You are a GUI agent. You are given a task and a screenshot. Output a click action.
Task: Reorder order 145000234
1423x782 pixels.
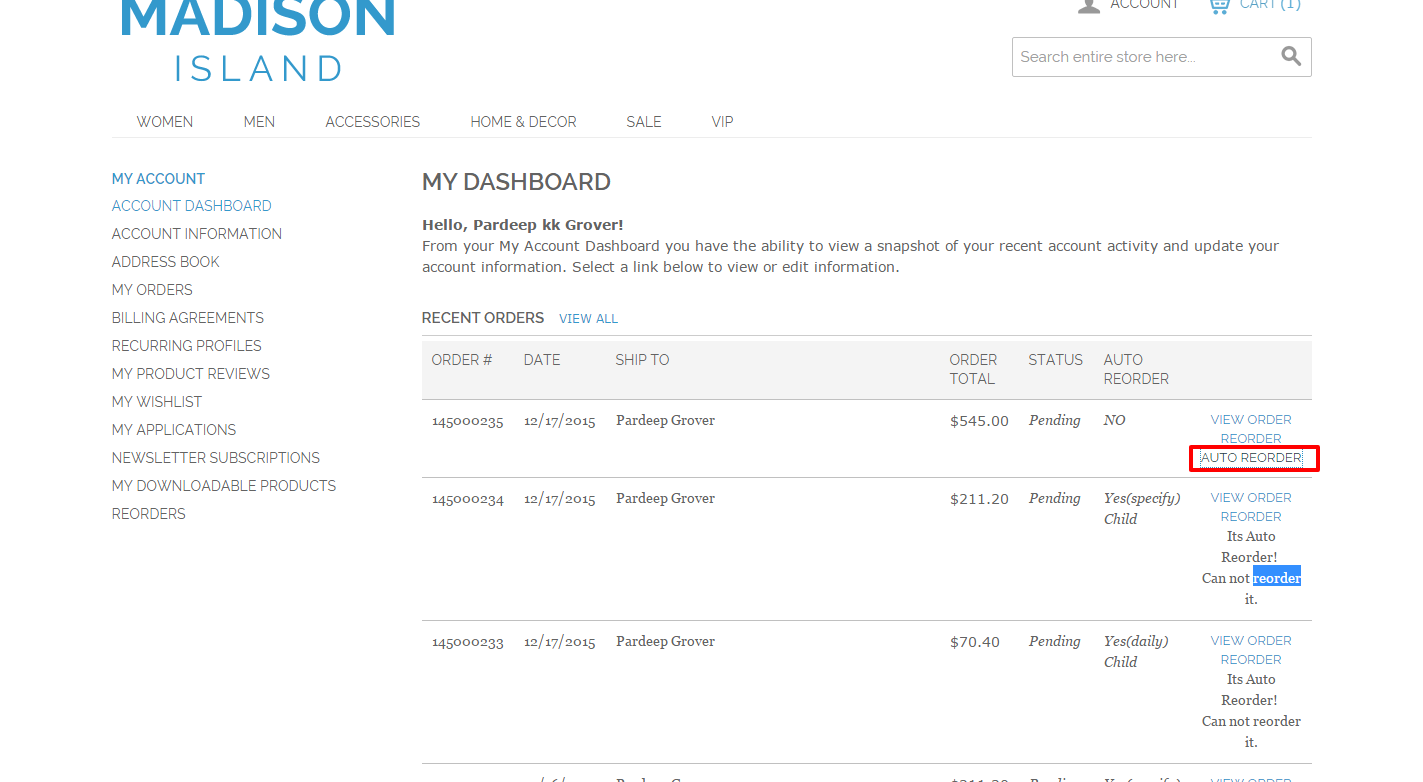click(x=1251, y=517)
